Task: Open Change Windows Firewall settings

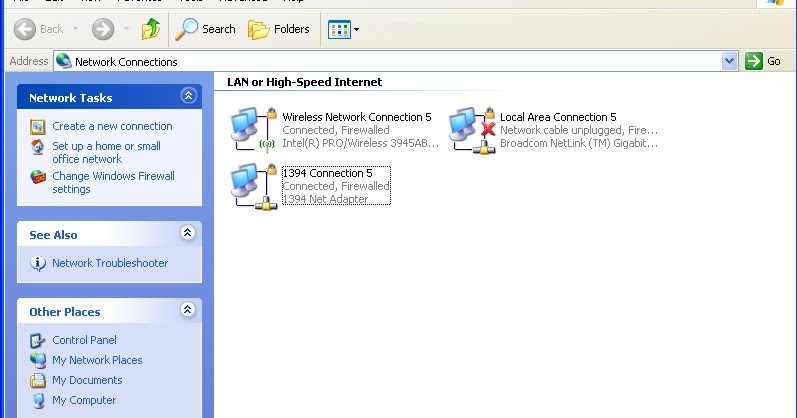Action: (x=113, y=183)
